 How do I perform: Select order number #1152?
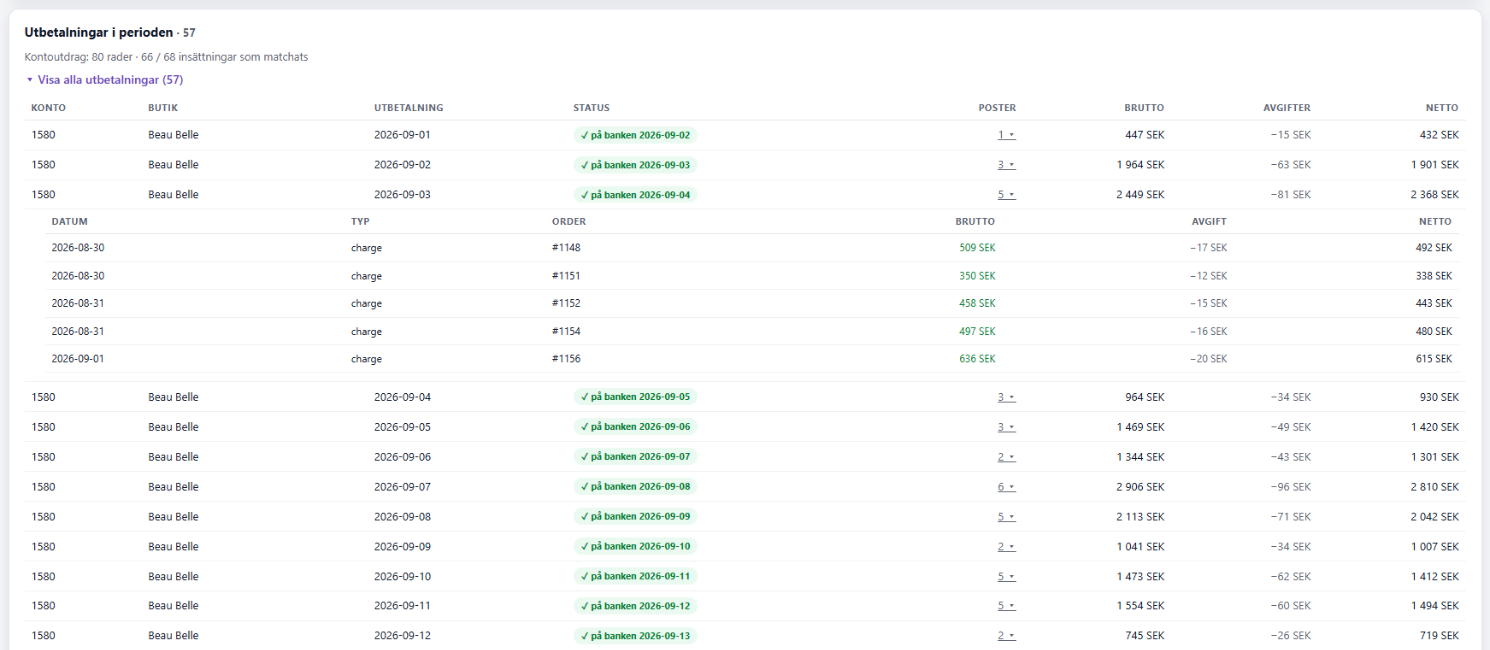(x=566, y=303)
